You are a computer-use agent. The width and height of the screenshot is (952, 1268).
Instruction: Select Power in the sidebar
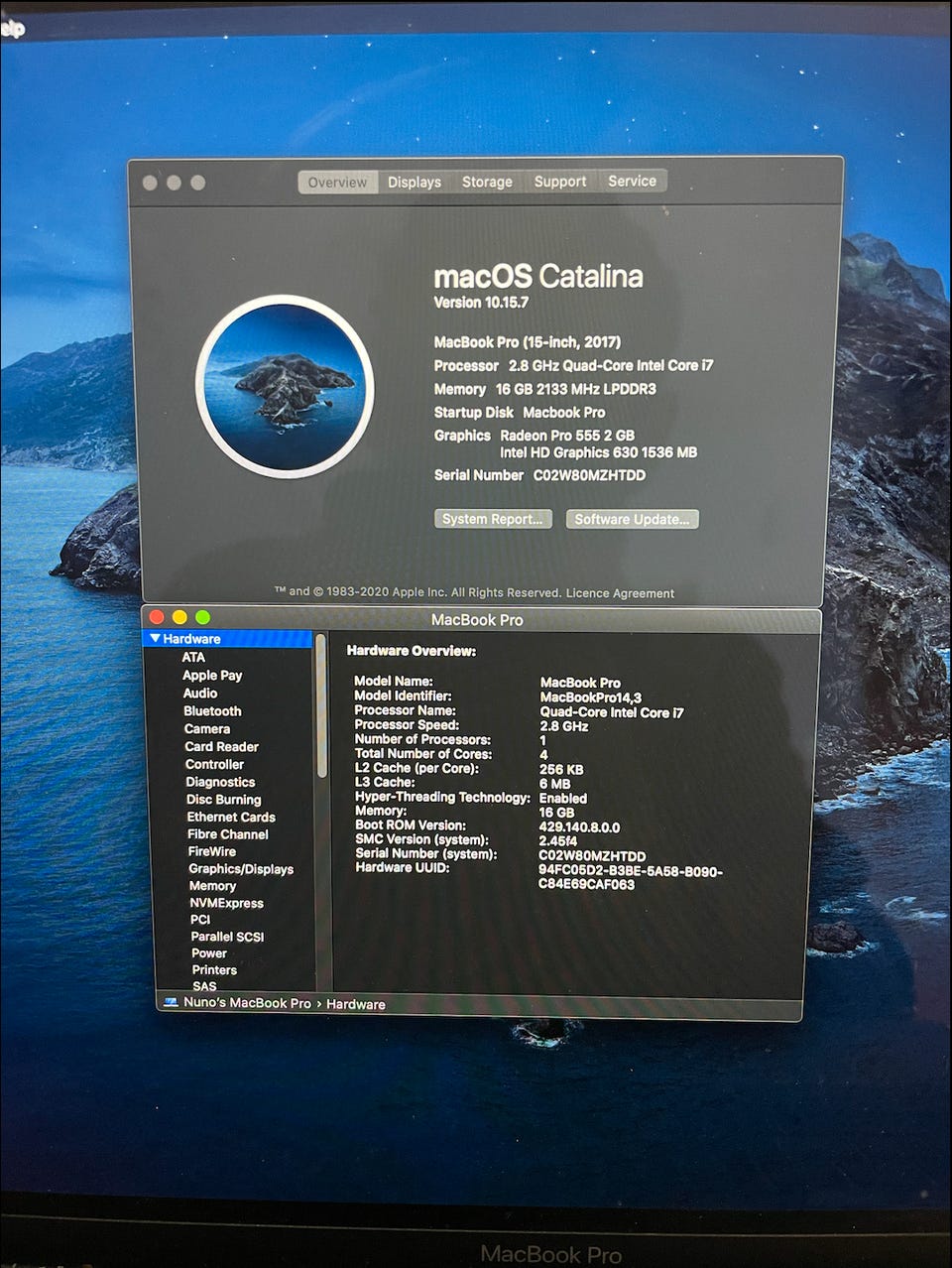209,953
